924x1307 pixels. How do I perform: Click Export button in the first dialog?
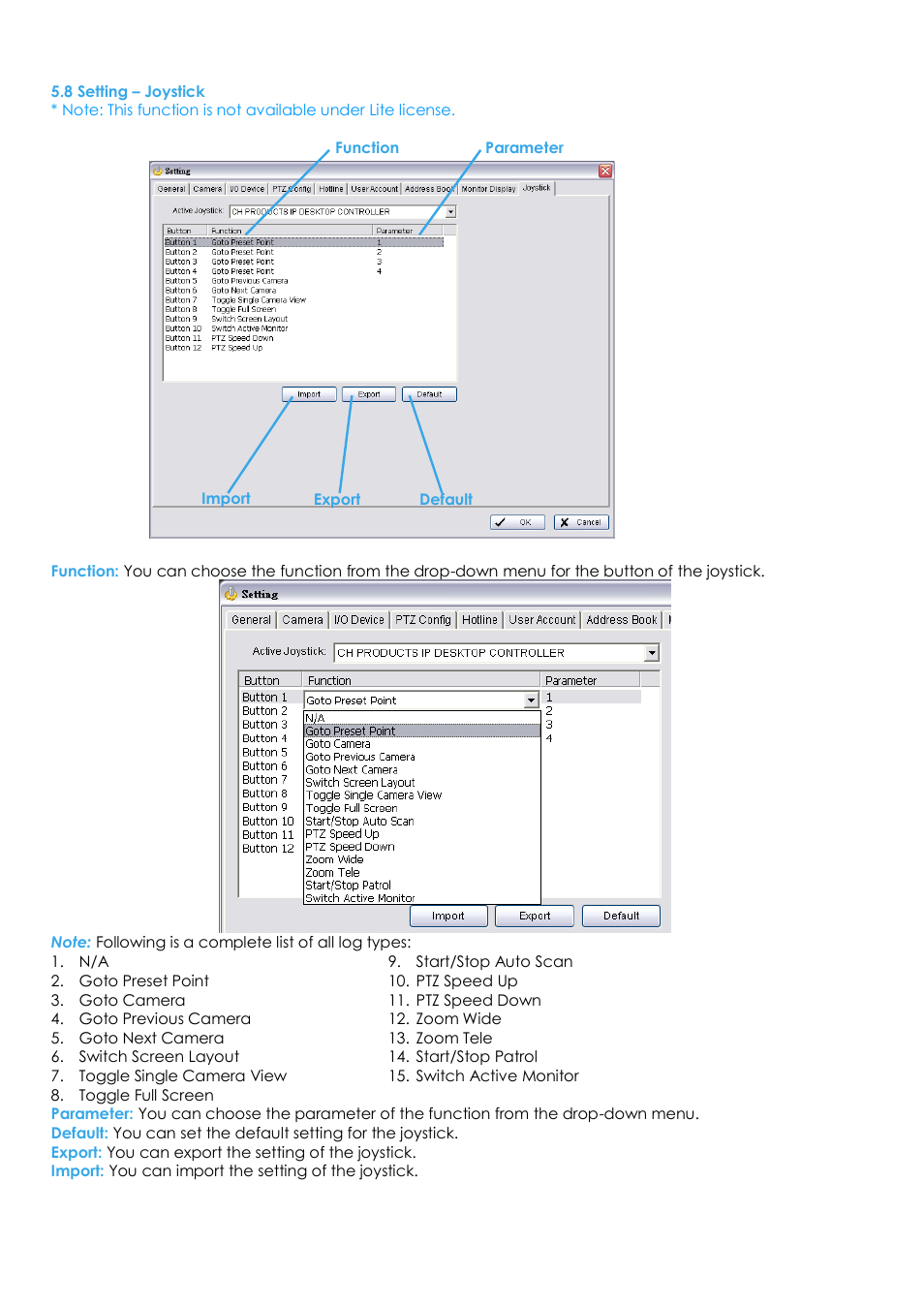pyautogui.click(x=369, y=394)
